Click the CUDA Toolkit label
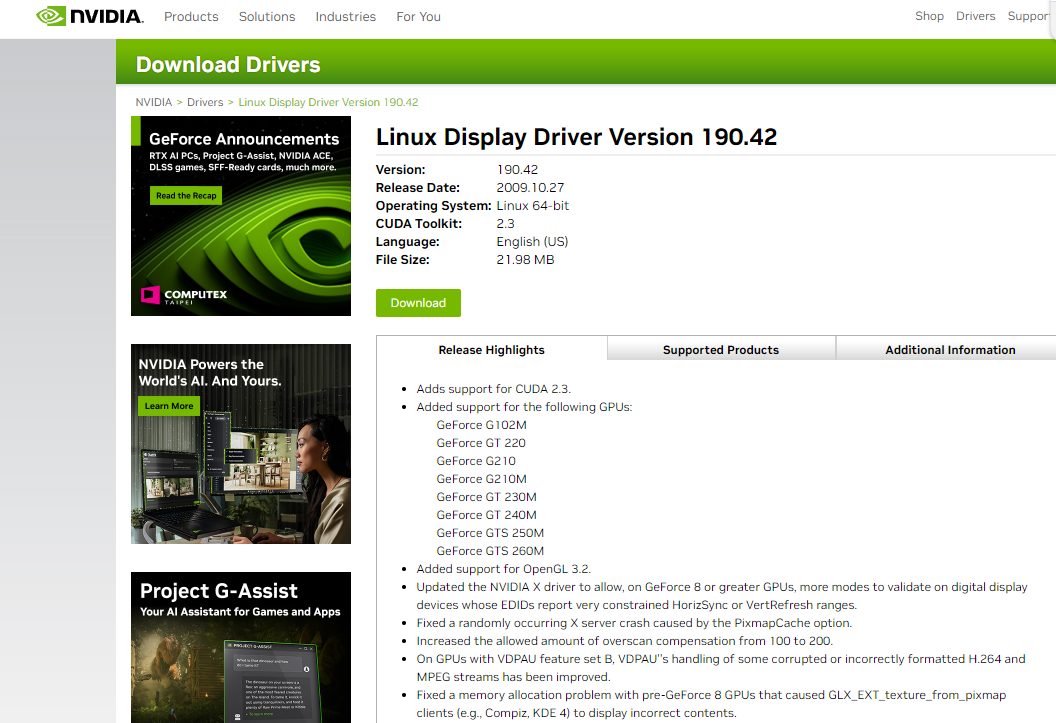 [x=419, y=223]
